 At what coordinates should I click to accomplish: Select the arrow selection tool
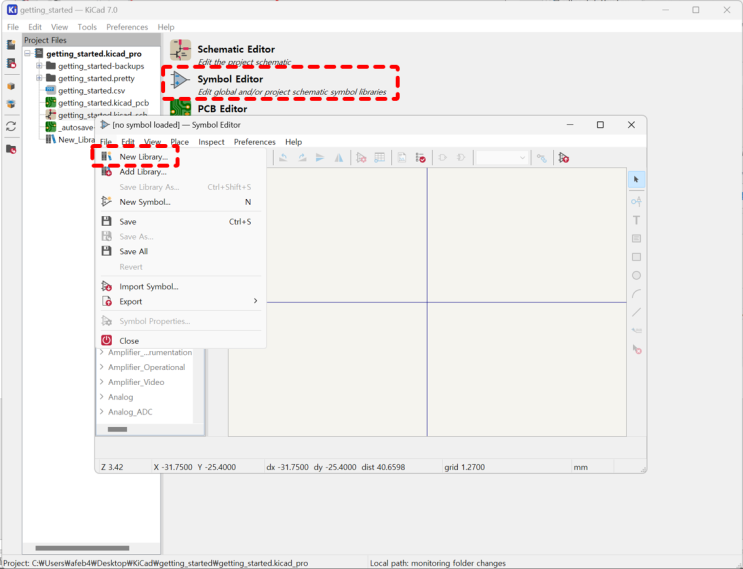636,180
